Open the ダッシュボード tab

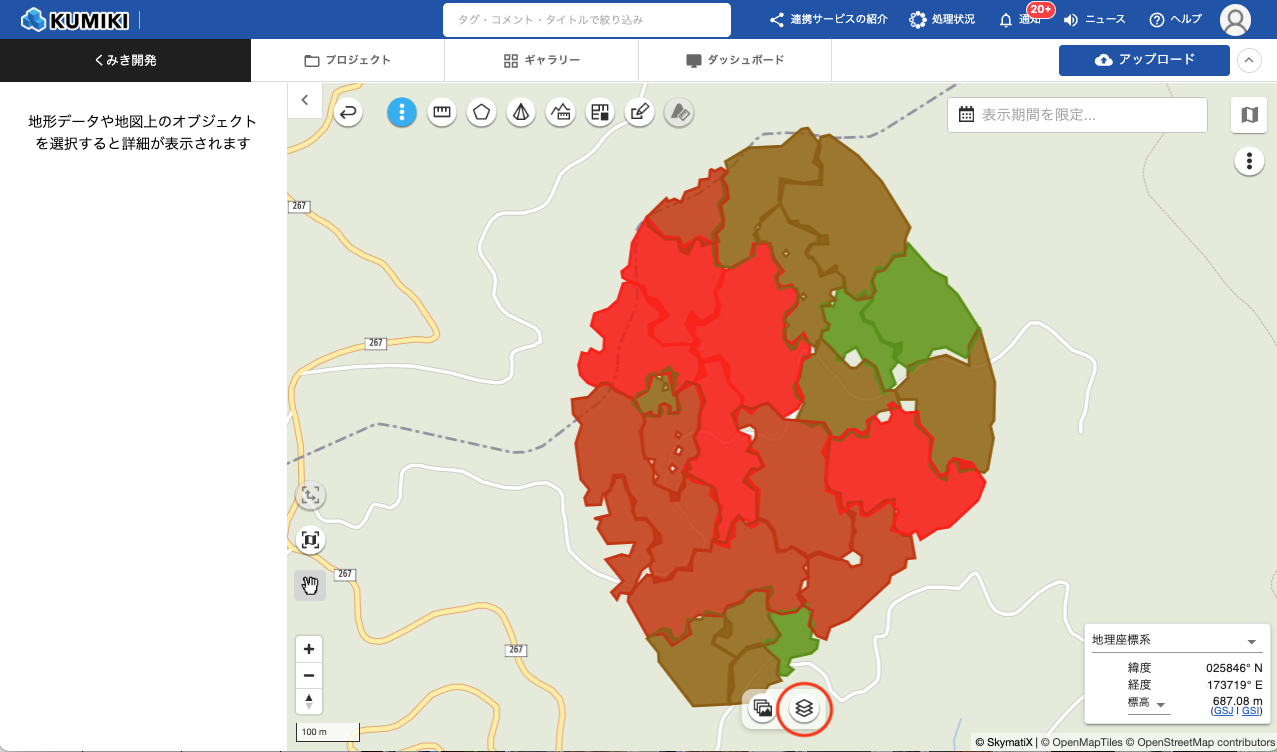[x=735, y=60]
